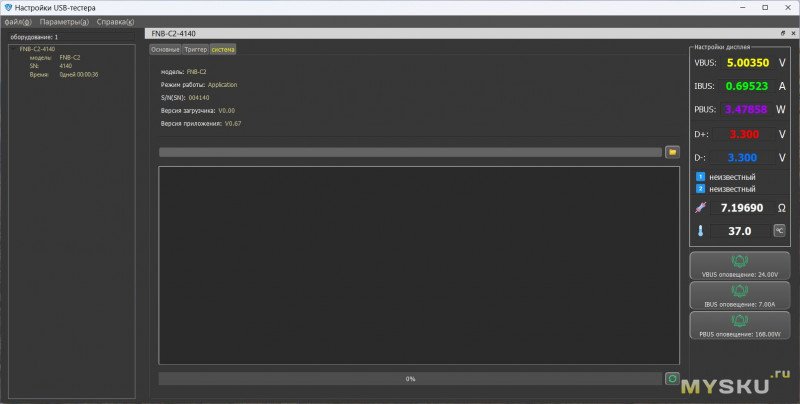Float the FNB-C2-4140 dock panel

click(x=782, y=33)
